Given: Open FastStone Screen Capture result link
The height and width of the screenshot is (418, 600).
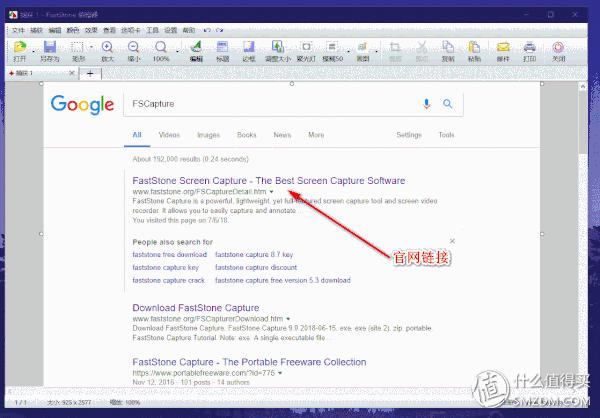Looking at the screenshot, I should click(x=269, y=181).
